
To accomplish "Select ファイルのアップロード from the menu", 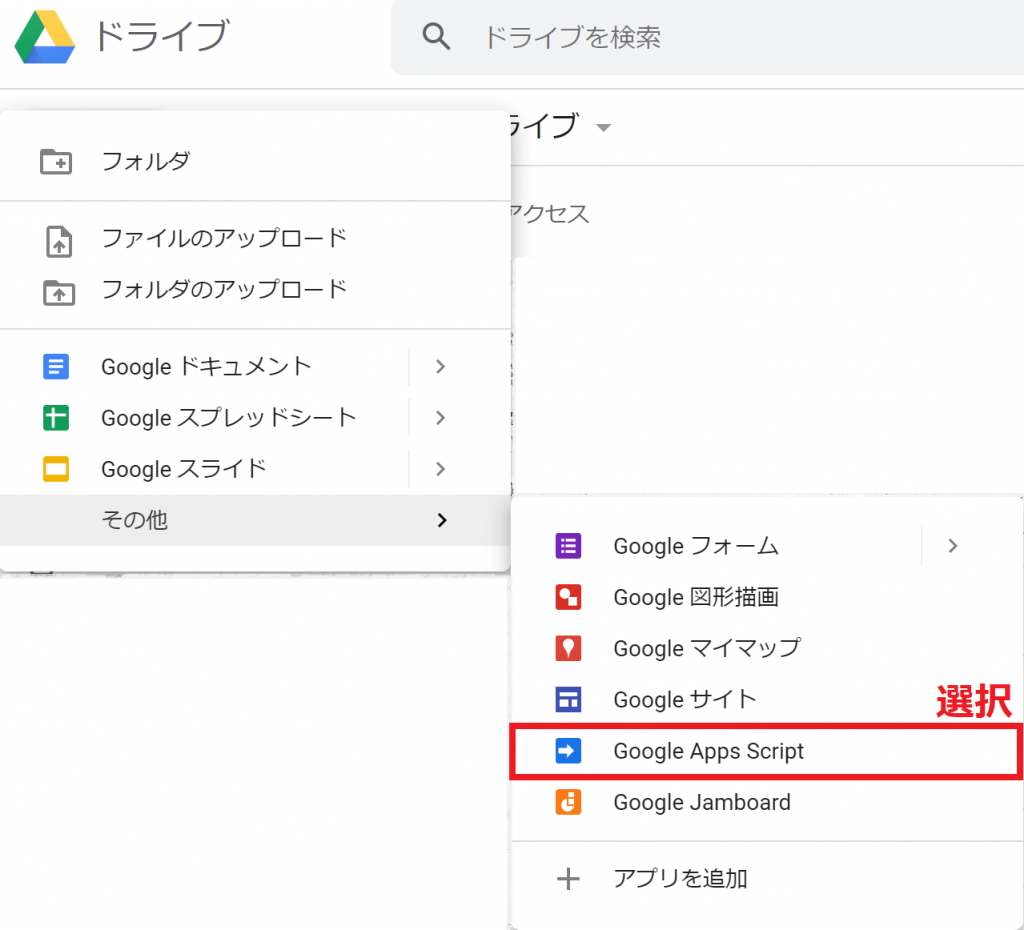I will [x=225, y=238].
